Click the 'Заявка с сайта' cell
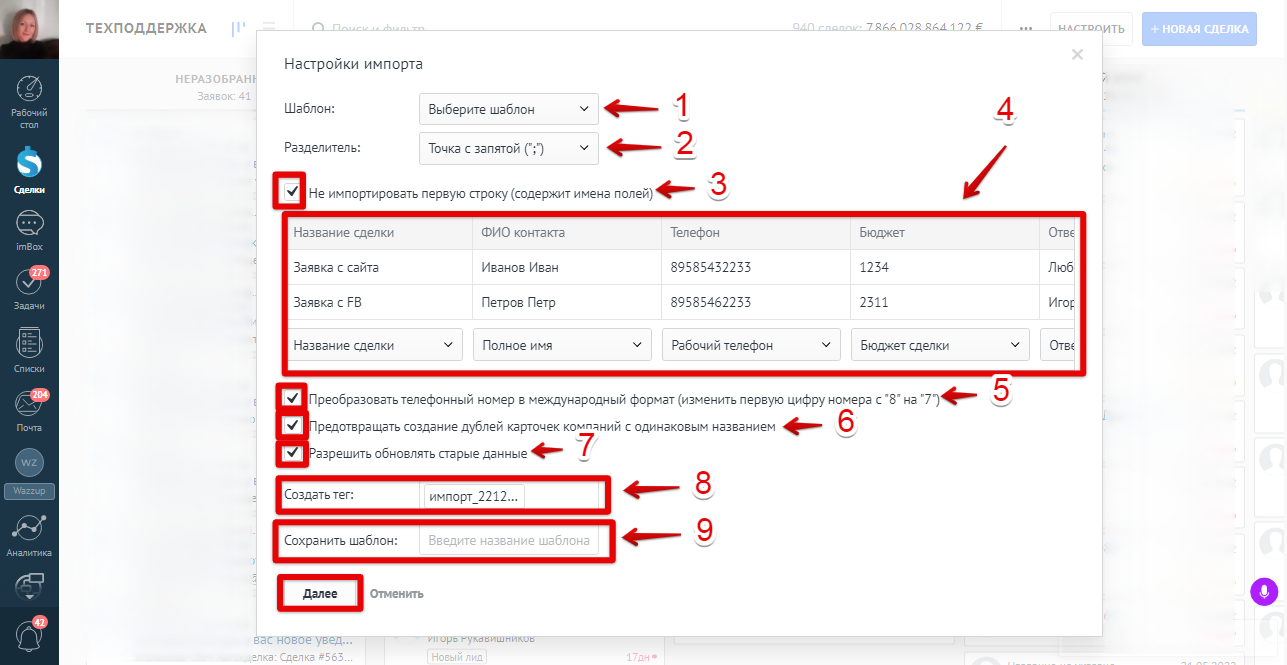Image resolution: width=1287 pixels, height=665 pixels. tap(378, 267)
